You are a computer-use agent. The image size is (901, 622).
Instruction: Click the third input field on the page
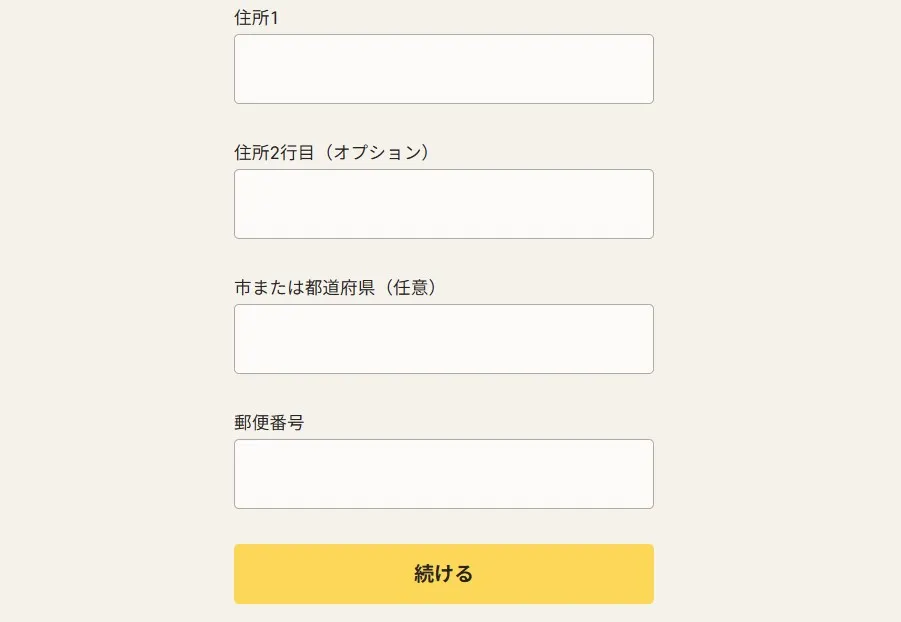[x=443, y=338]
